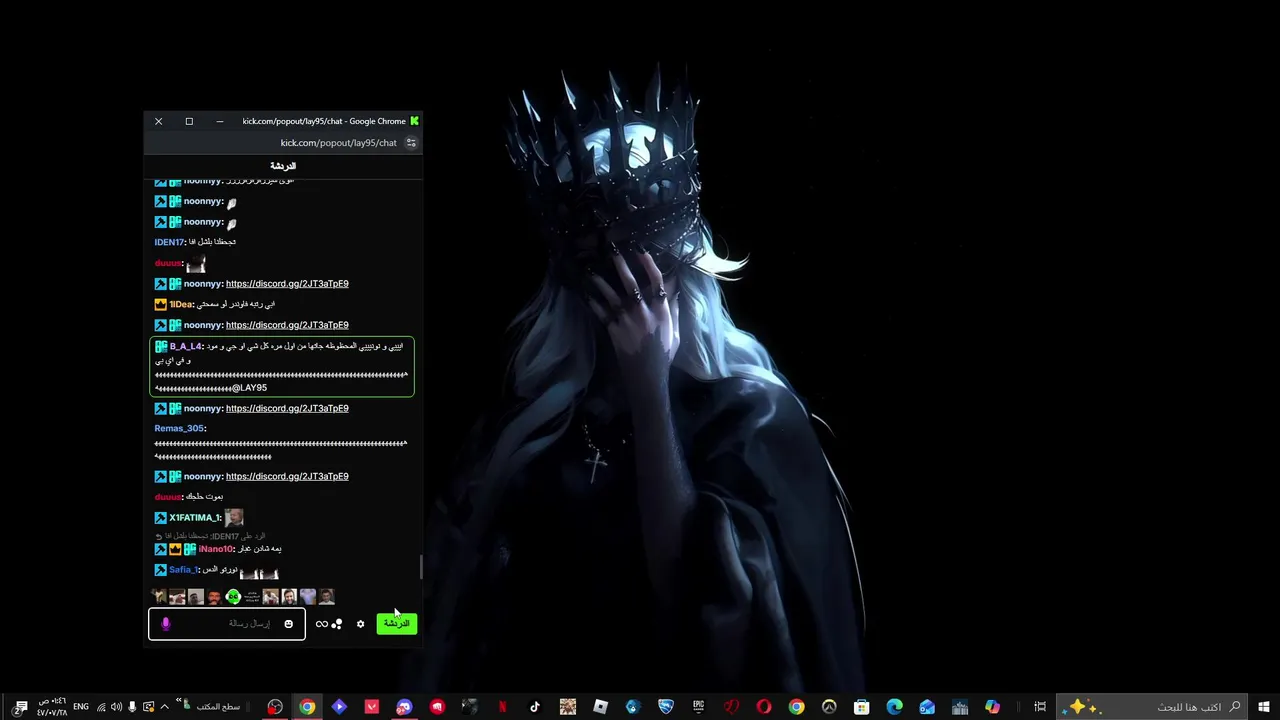Click the green الدردشة send button
This screenshot has height=720, width=1280.
click(x=397, y=624)
